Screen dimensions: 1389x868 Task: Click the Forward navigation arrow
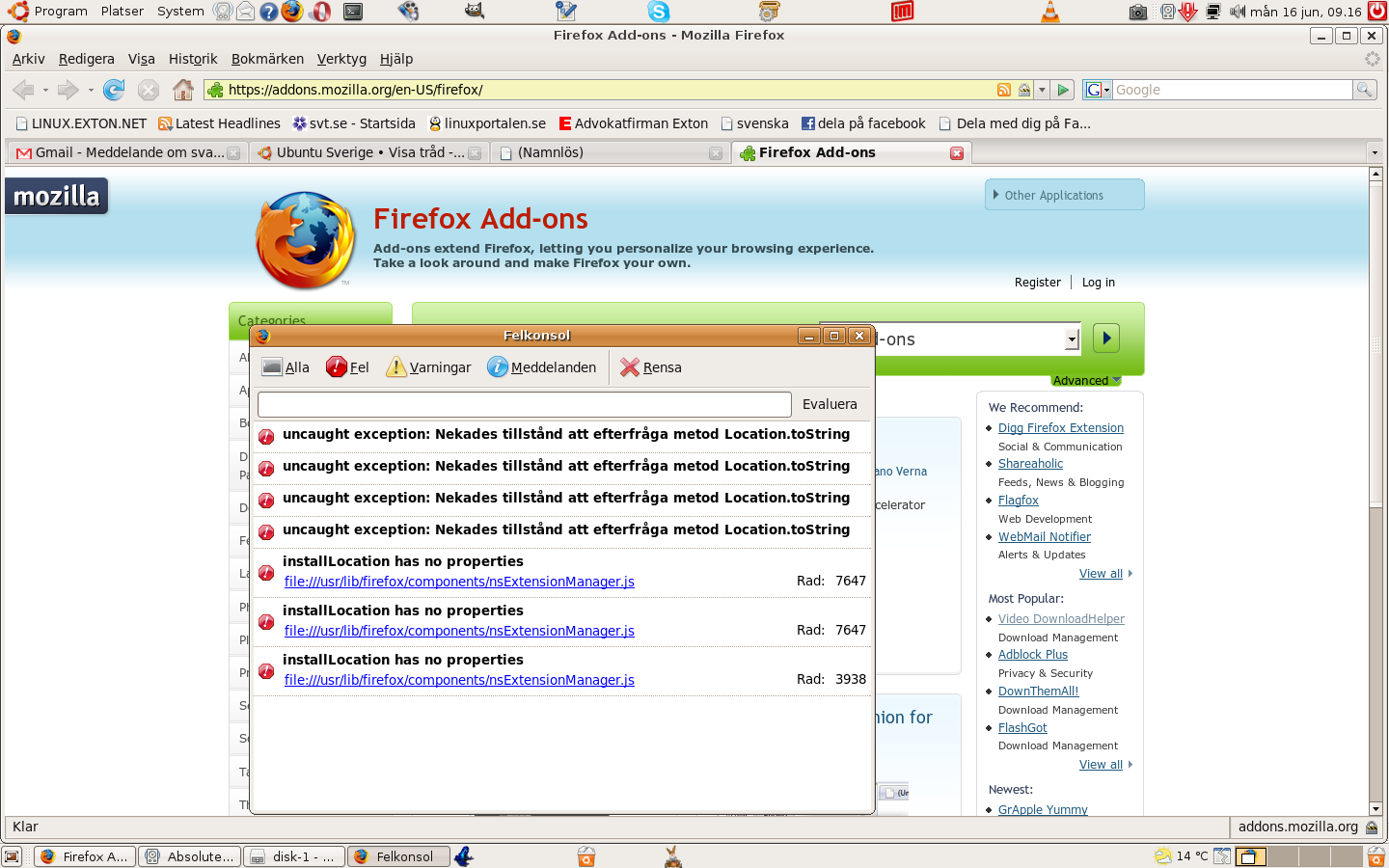pyautogui.click(x=68, y=90)
